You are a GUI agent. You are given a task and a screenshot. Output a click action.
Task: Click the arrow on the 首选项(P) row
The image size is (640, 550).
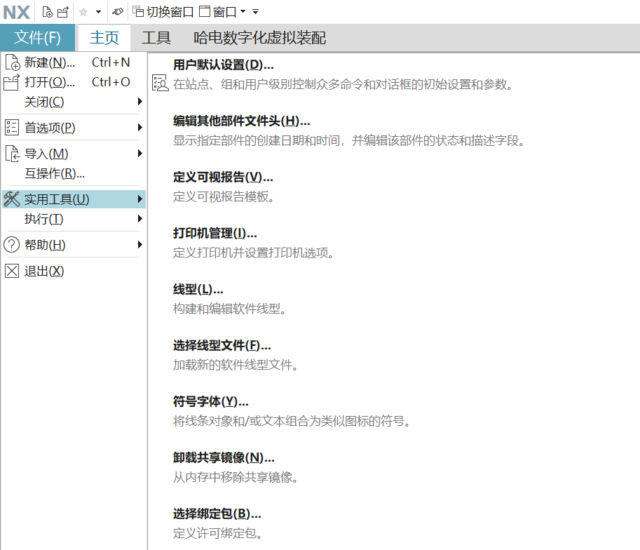tap(140, 127)
